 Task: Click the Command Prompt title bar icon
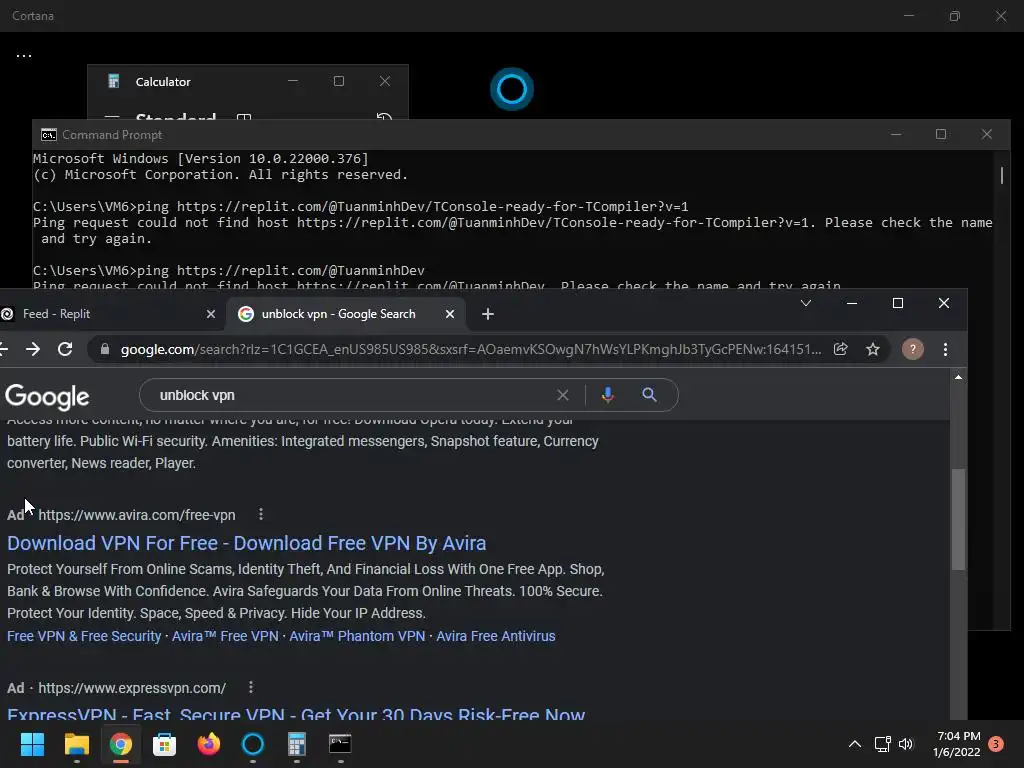click(48, 135)
